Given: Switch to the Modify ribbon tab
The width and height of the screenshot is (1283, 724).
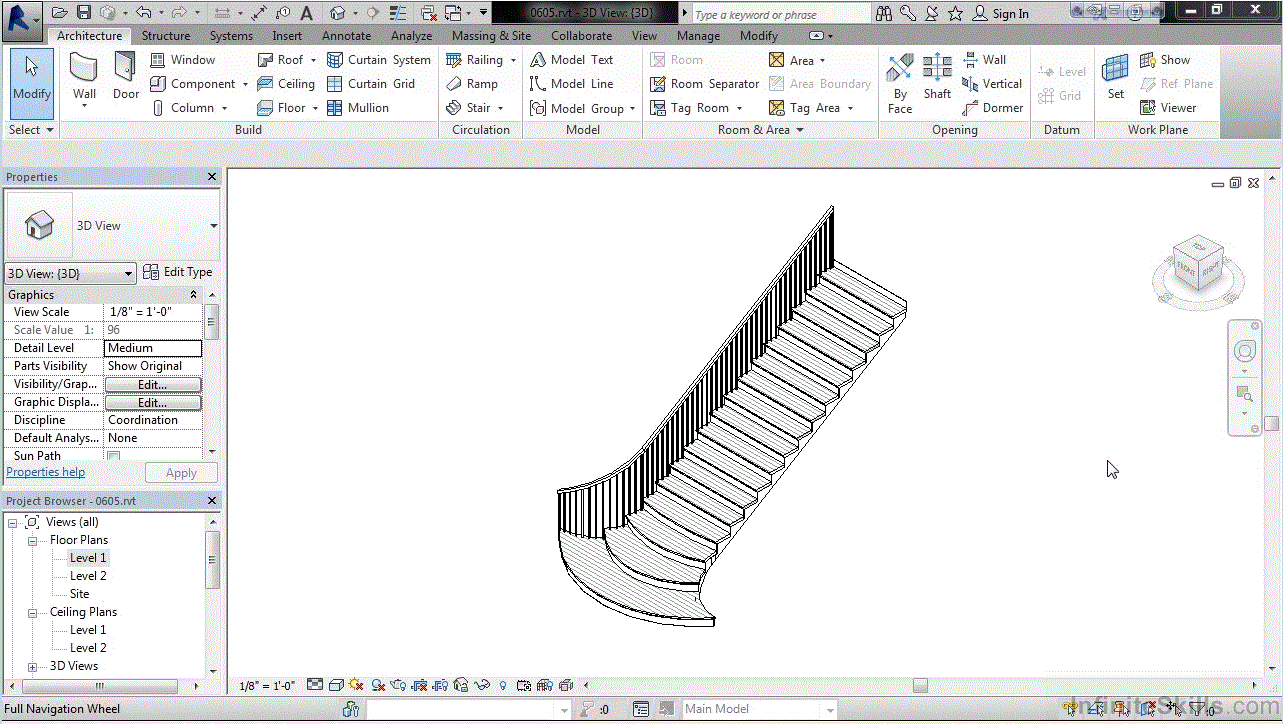Looking at the screenshot, I should [759, 35].
